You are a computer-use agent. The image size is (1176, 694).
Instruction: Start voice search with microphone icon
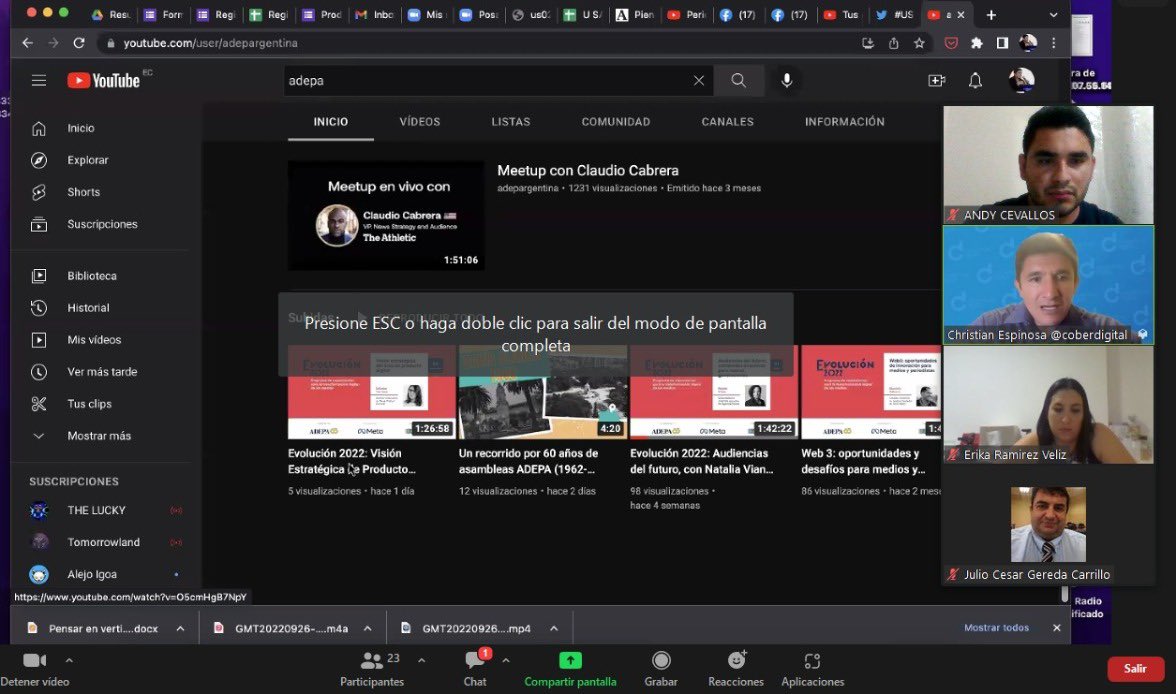tap(786, 80)
